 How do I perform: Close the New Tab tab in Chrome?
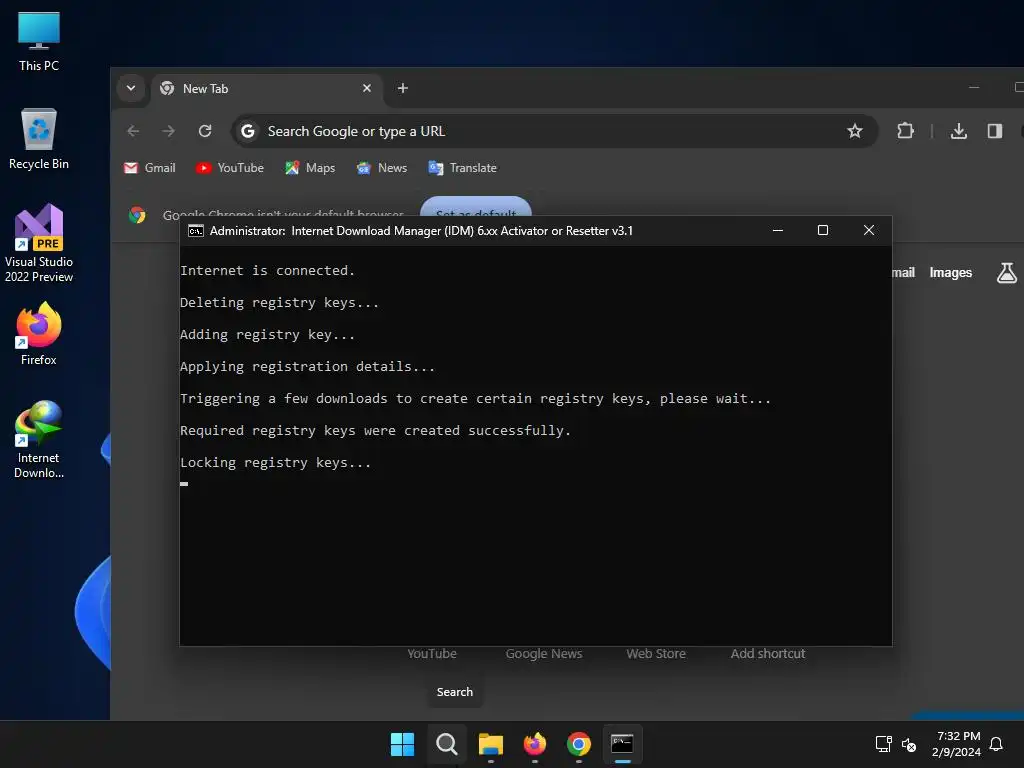click(x=367, y=88)
